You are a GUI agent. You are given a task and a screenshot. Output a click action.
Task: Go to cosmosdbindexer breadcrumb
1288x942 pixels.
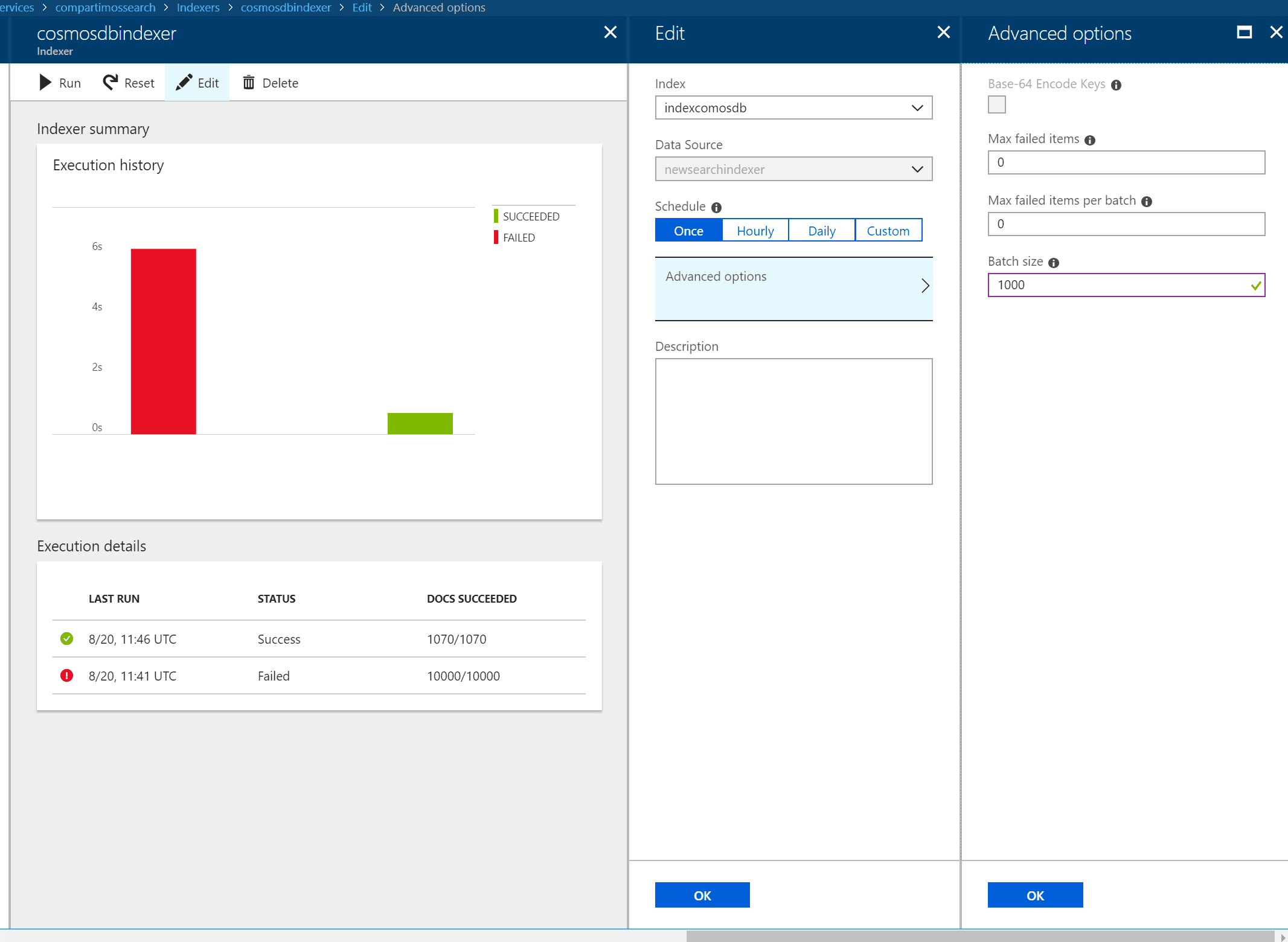click(286, 7)
